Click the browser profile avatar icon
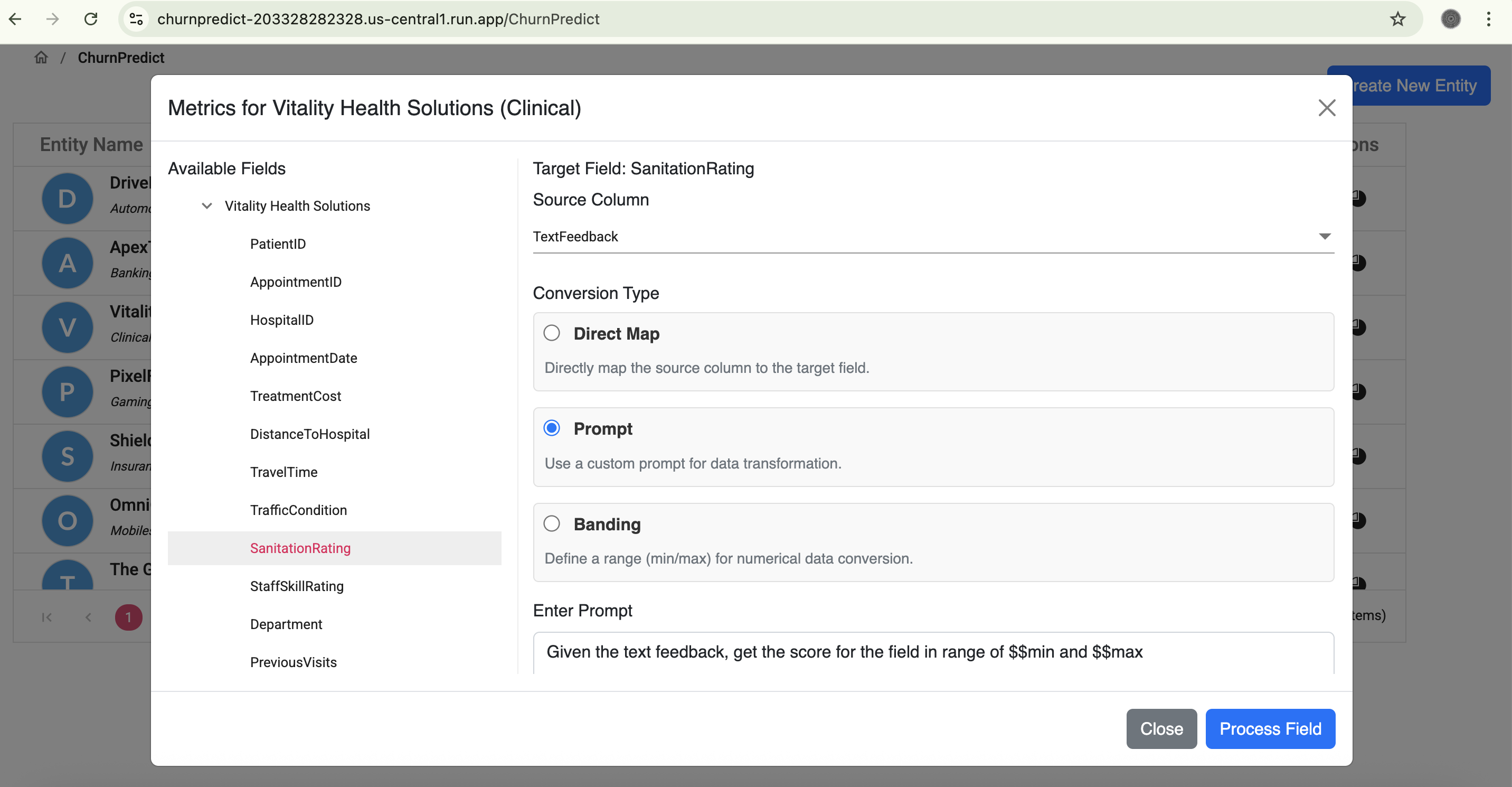The width and height of the screenshot is (1512, 787). tap(1450, 19)
